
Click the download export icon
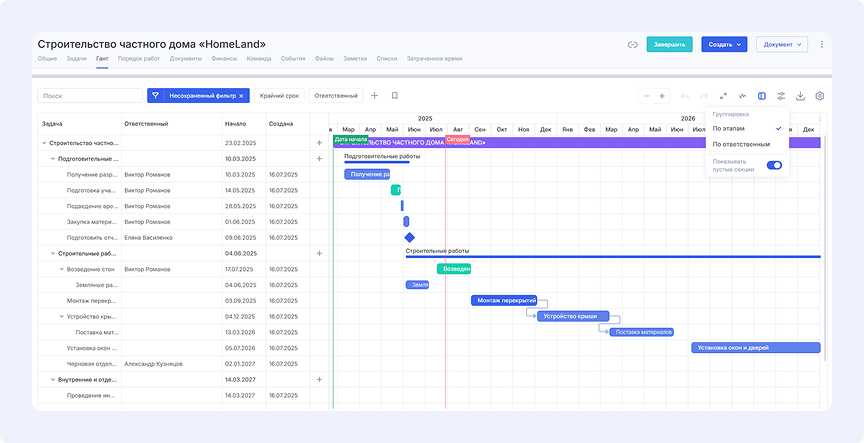click(x=800, y=96)
